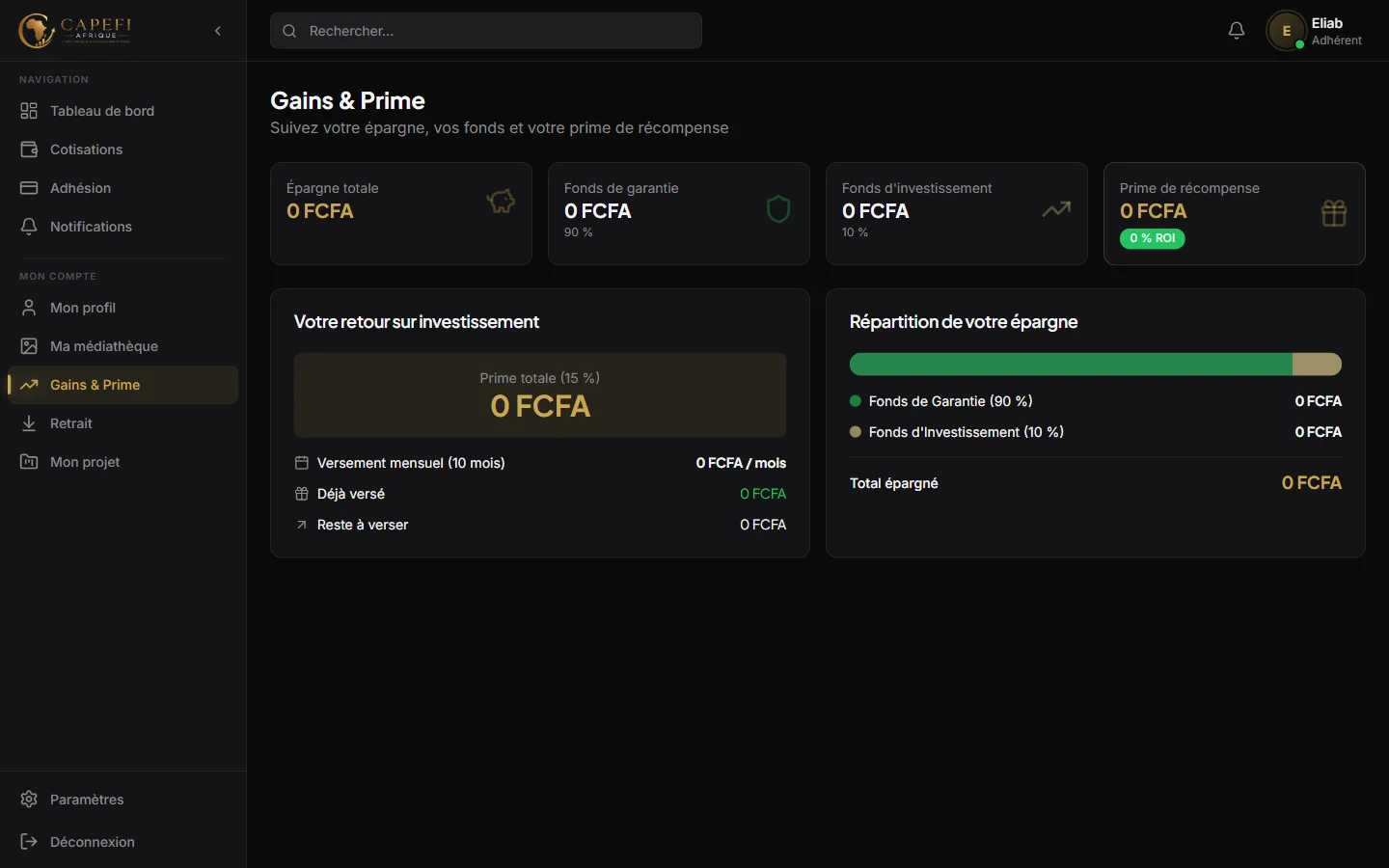Click the magnifier icon in search bar
This screenshot has height=868, width=1389.
289,31
